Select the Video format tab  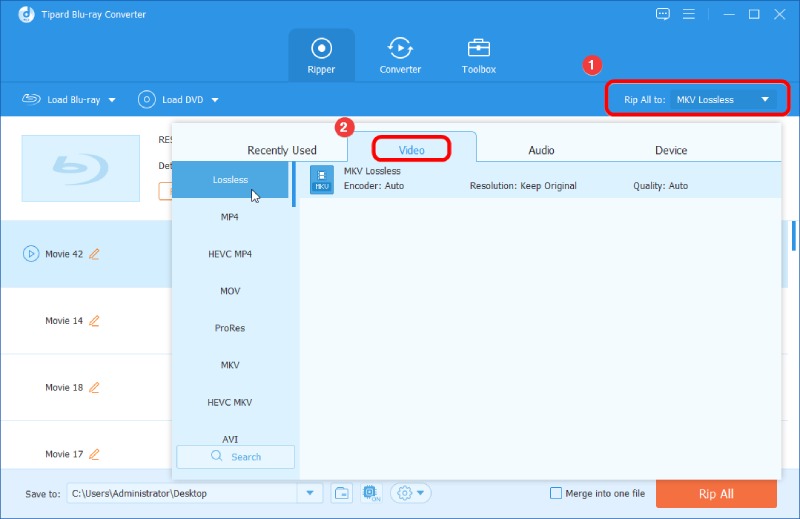pyautogui.click(x=411, y=150)
